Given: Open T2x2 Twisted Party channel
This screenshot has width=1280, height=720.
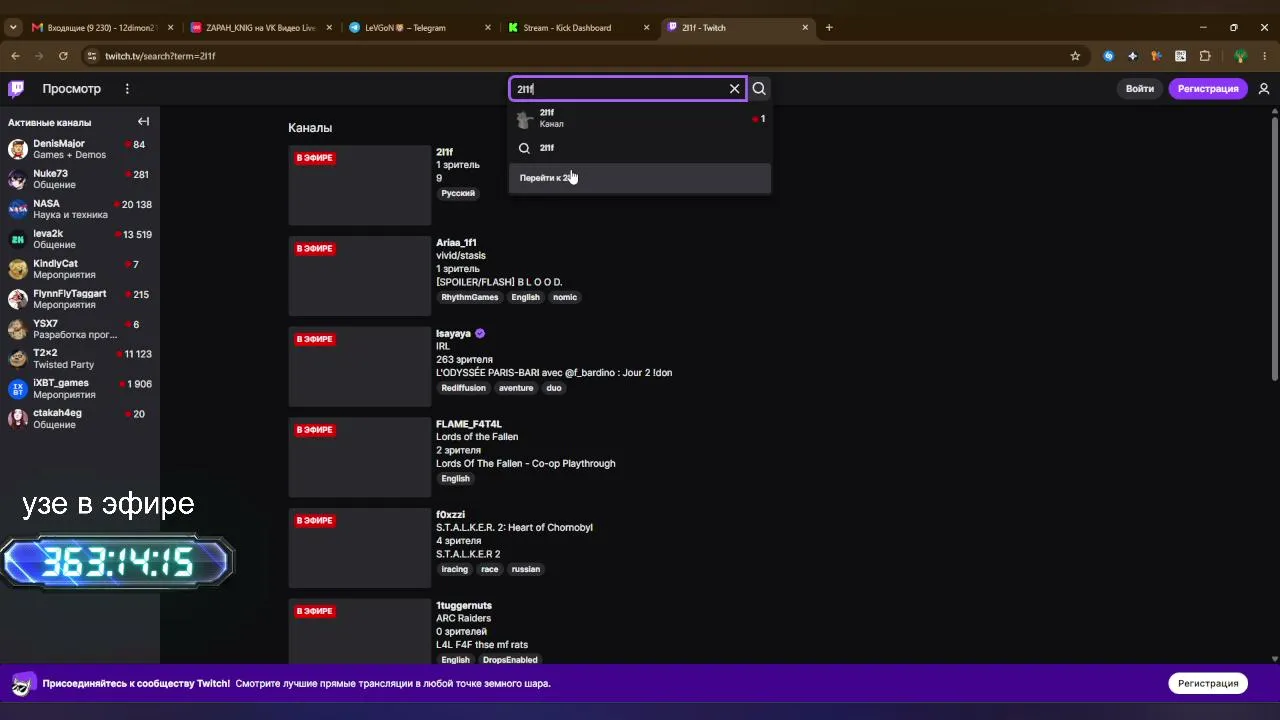Looking at the screenshot, I should 80,359.
